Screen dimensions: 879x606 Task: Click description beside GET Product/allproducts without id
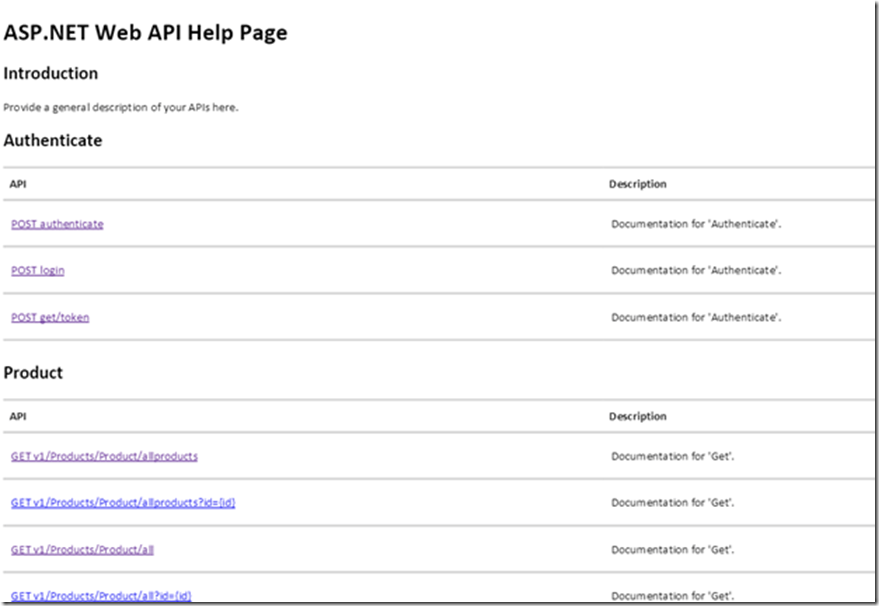click(x=673, y=456)
